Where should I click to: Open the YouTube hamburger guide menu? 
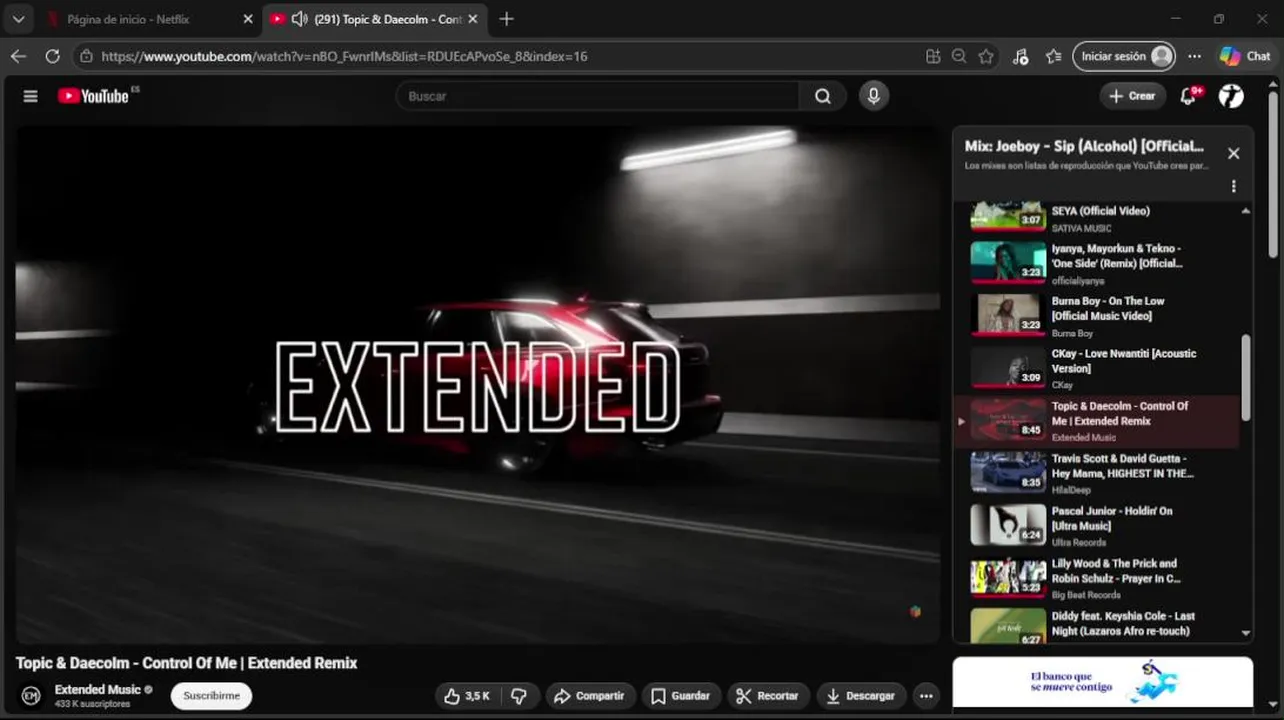[30, 96]
